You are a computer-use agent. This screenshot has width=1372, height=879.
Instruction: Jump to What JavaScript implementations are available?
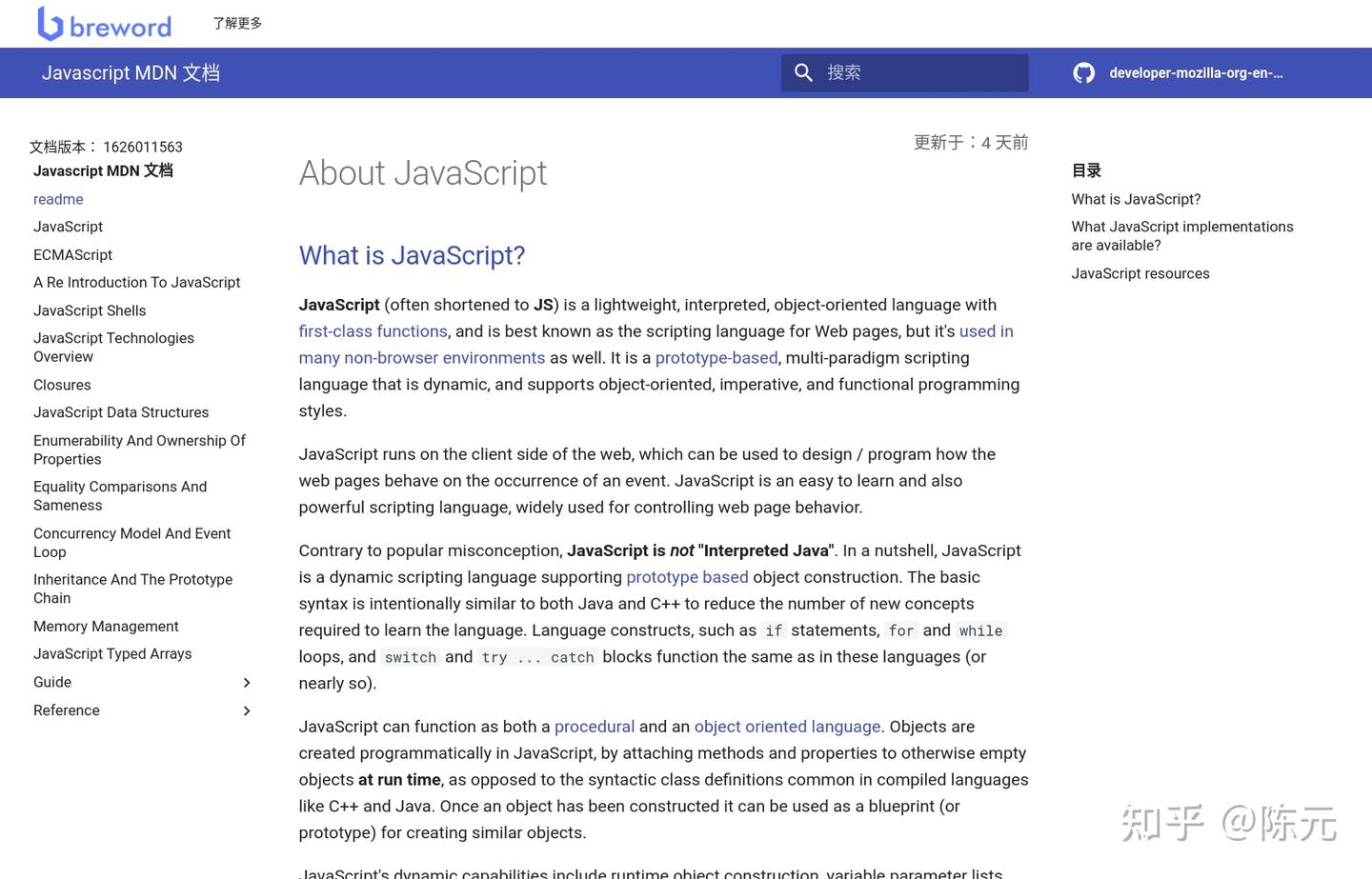1181,235
